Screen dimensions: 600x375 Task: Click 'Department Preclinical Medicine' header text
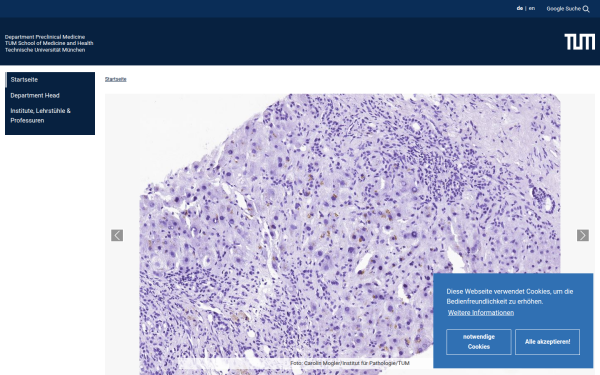pos(45,37)
